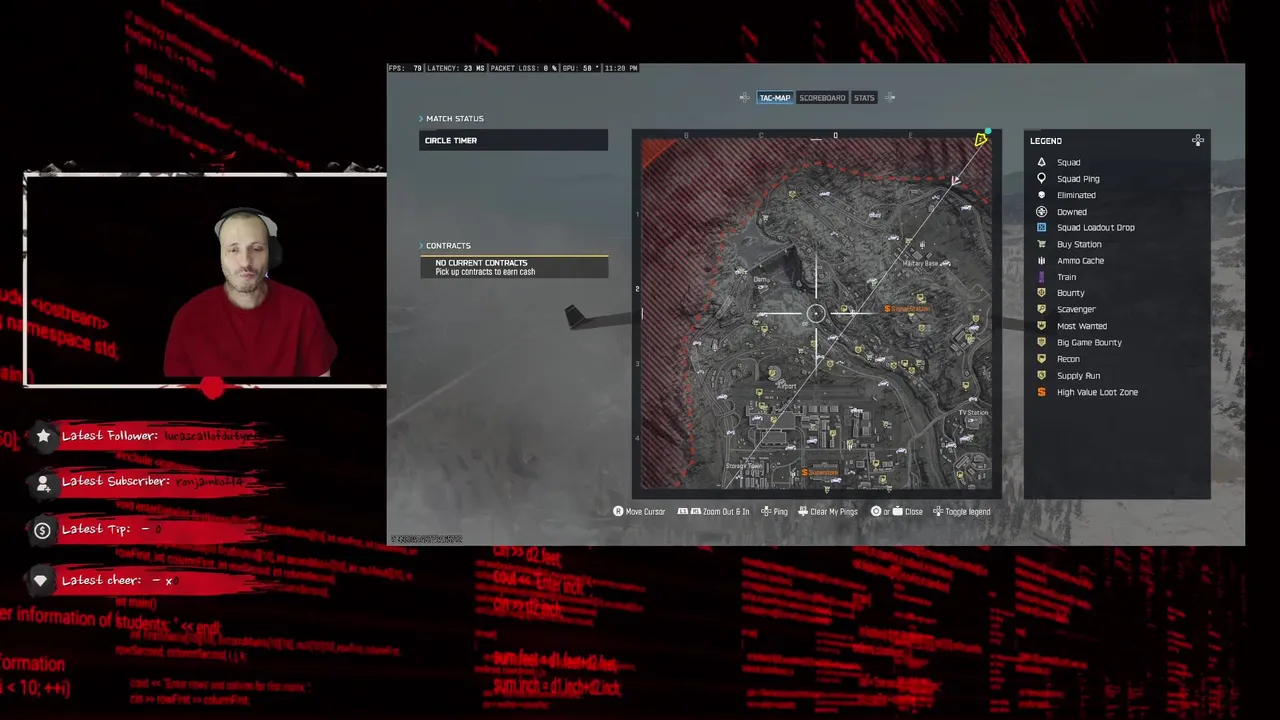Switch to the SCOREBOARD tab
Image resolution: width=1280 pixels, height=720 pixels.
point(822,98)
